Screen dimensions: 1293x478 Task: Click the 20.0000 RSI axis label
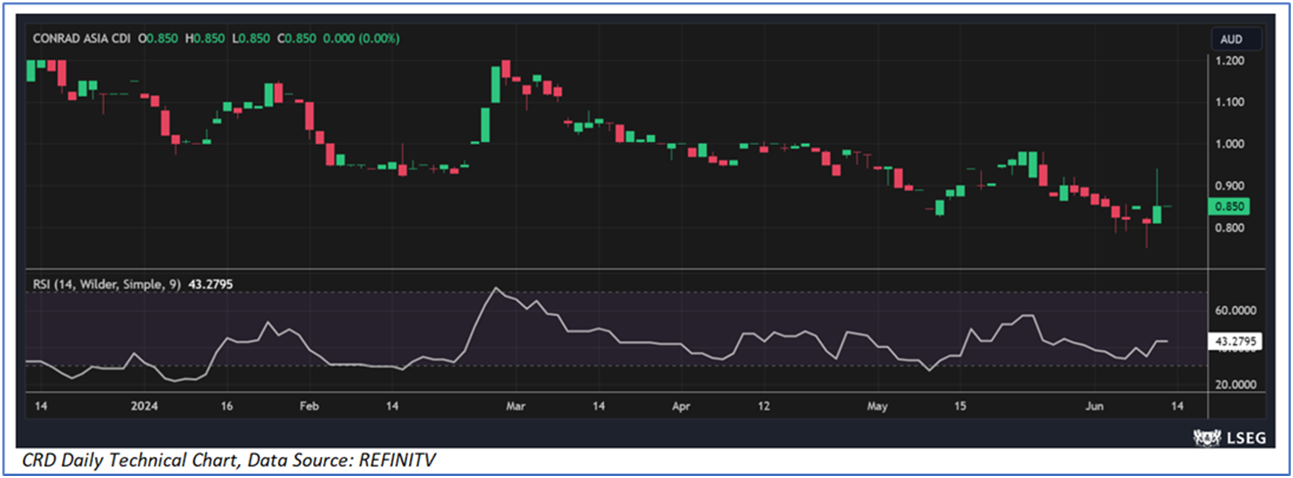point(1236,385)
